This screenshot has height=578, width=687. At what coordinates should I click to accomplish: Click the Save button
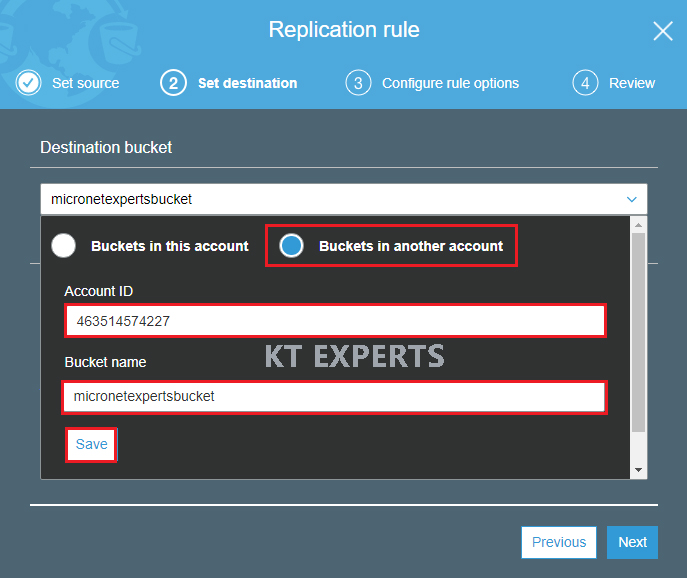[x=92, y=444]
